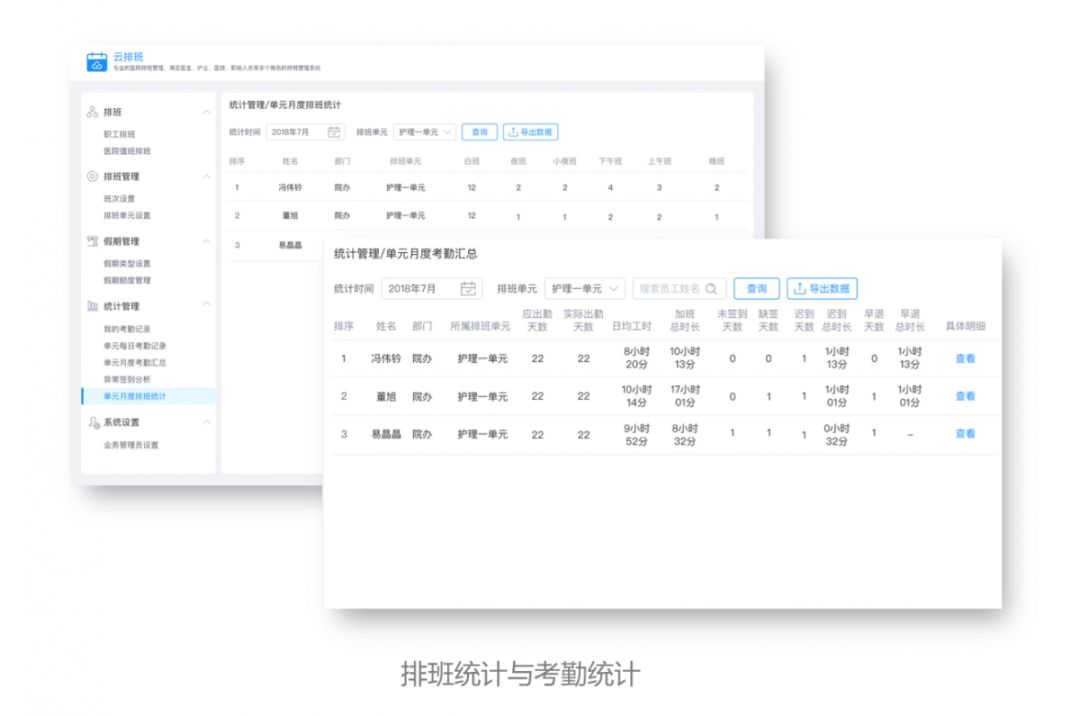Image resolution: width=1080 pixels, height=716 pixels.
Task: Collapse the 统计管理 sidebar section chevron
Action: (207, 304)
